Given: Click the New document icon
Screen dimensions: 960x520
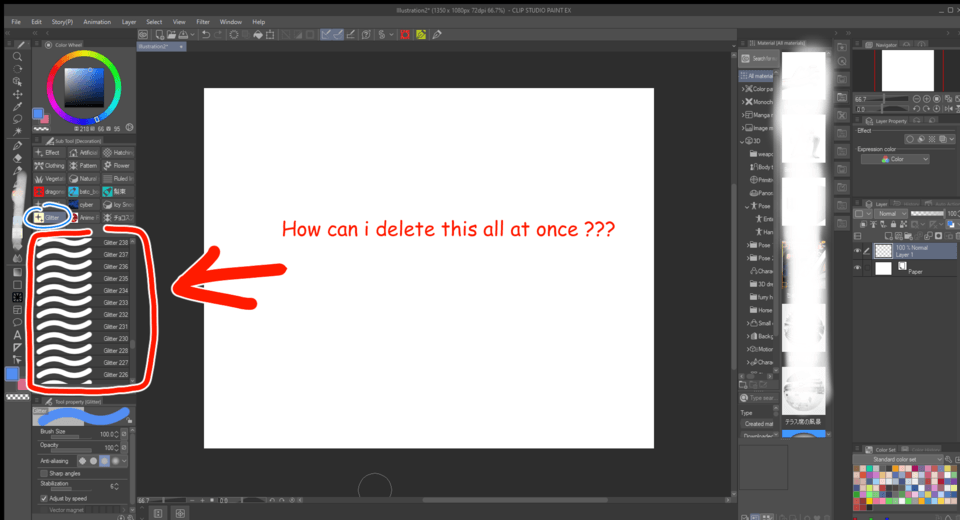Looking at the screenshot, I should (159, 35).
